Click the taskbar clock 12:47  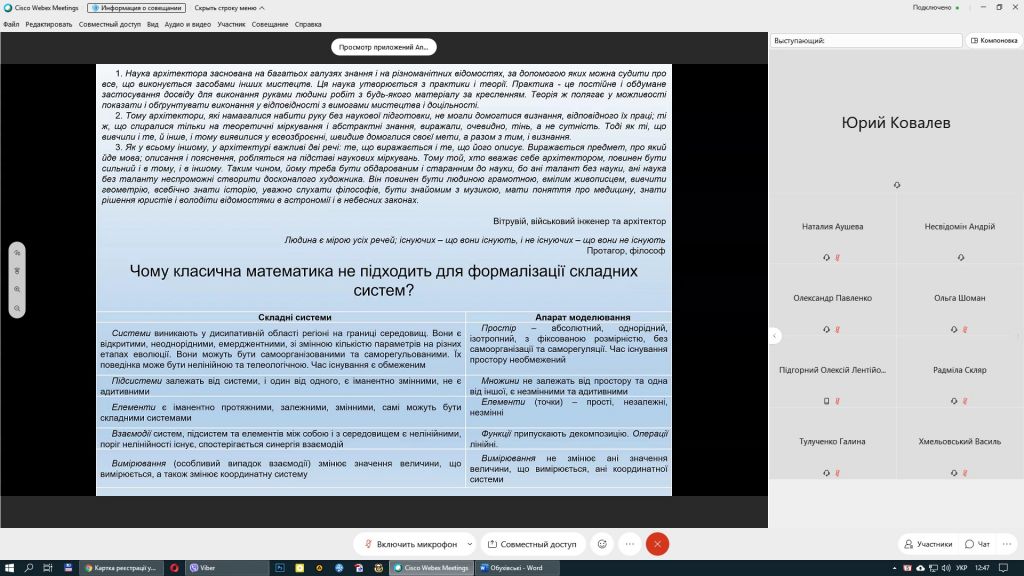click(982, 568)
